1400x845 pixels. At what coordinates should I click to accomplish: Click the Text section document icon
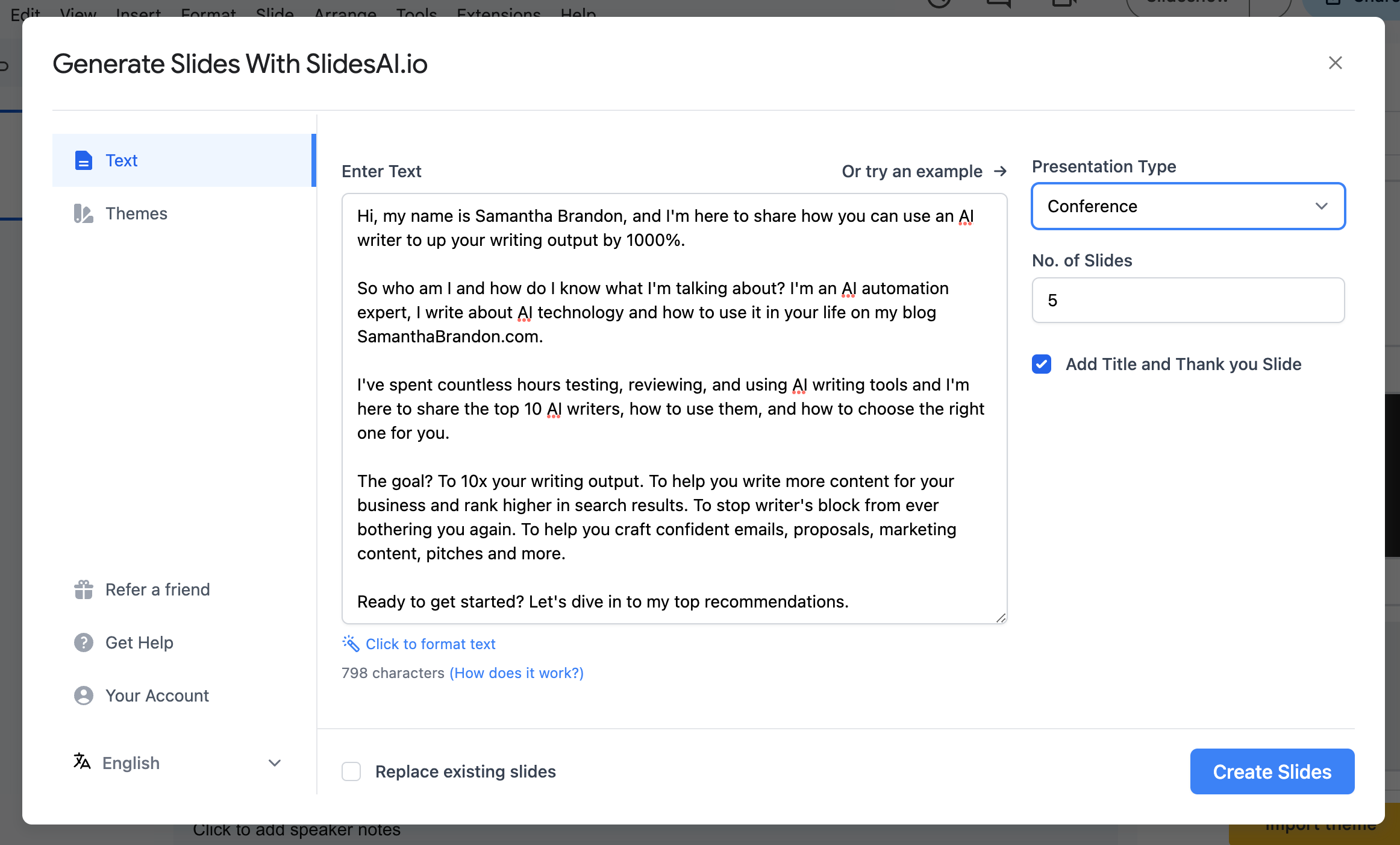84,159
